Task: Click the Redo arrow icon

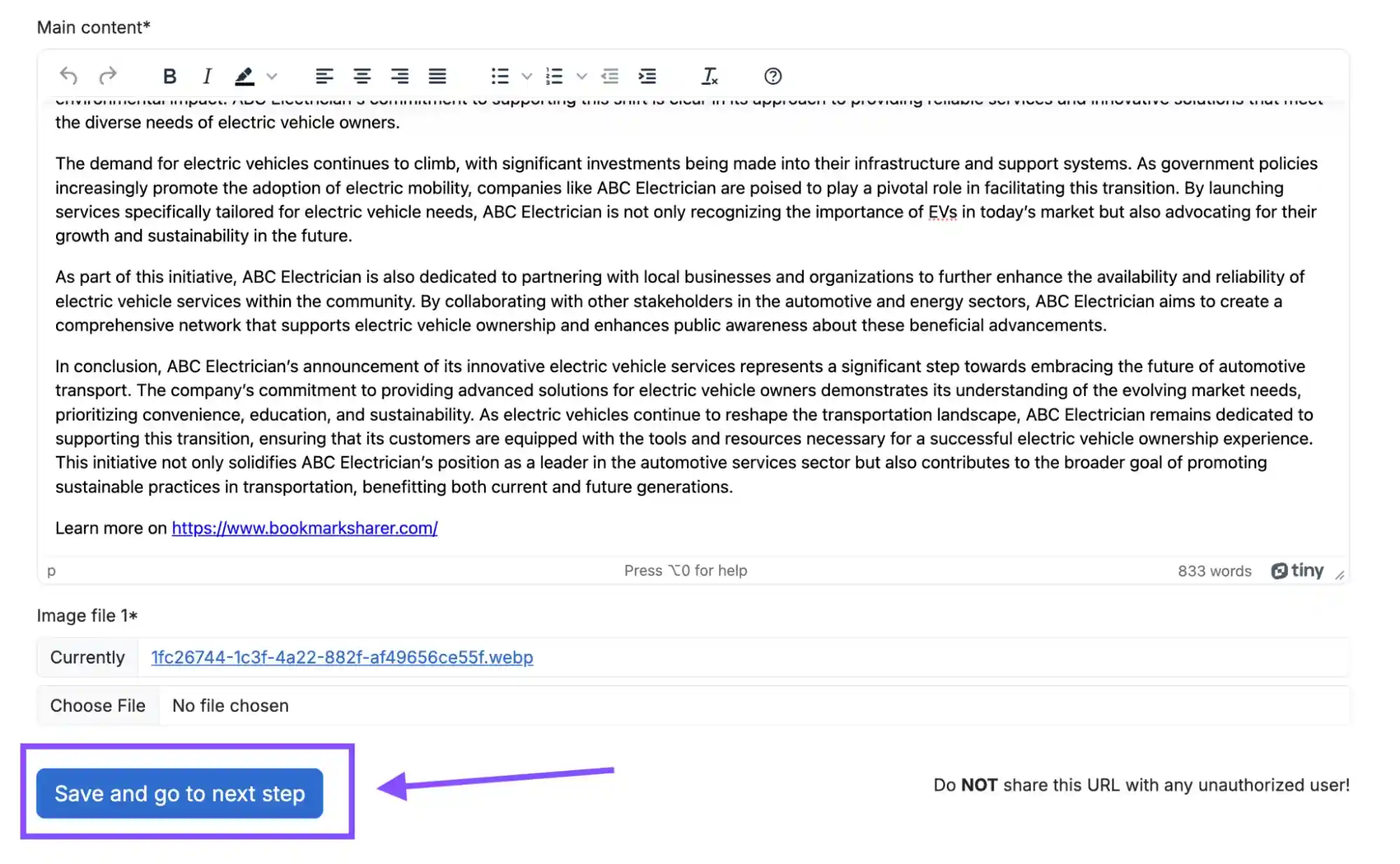Action: pyautogui.click(x=107, y=76)
